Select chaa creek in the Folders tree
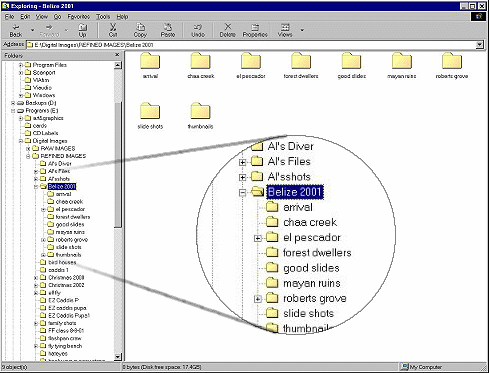 pyautogui.click(x=69, y=202)
